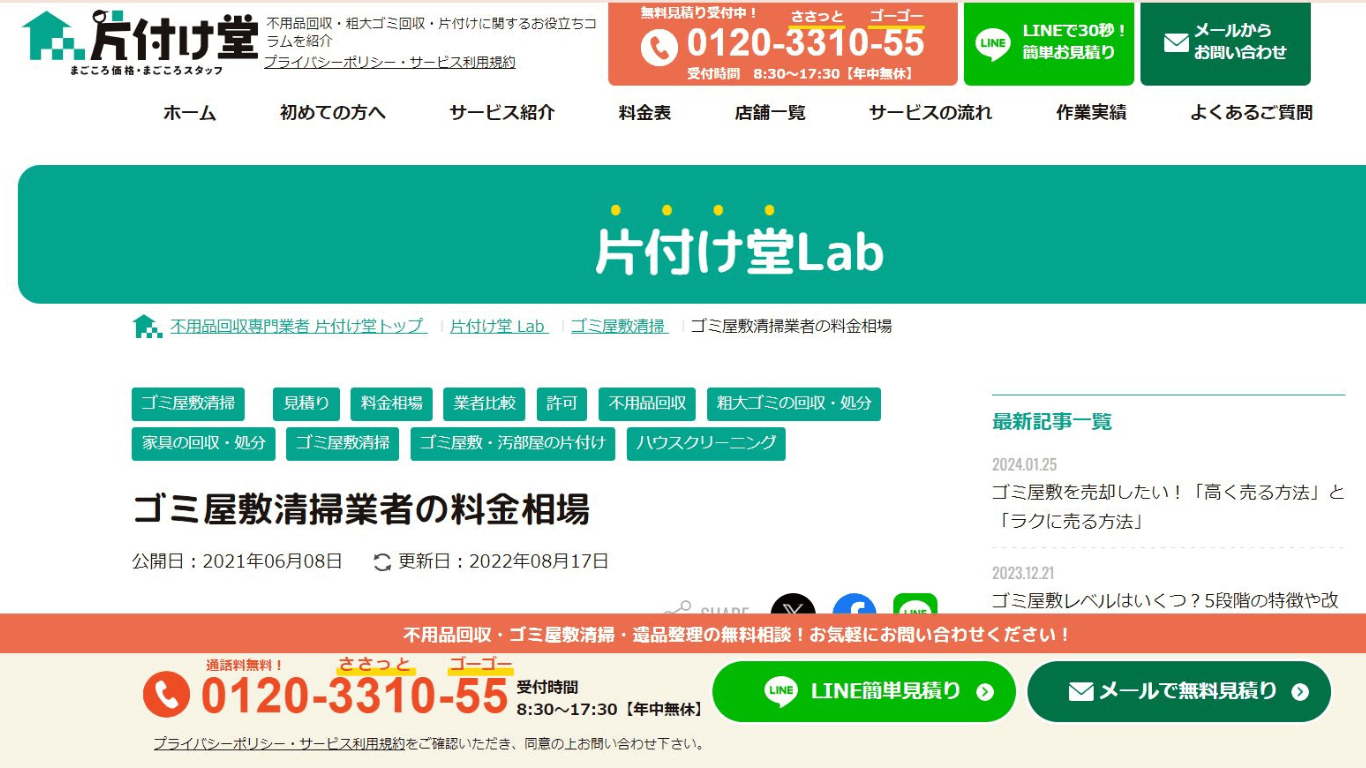
Task: Click the 業者比較 tag
Action: tap(484, 404)
